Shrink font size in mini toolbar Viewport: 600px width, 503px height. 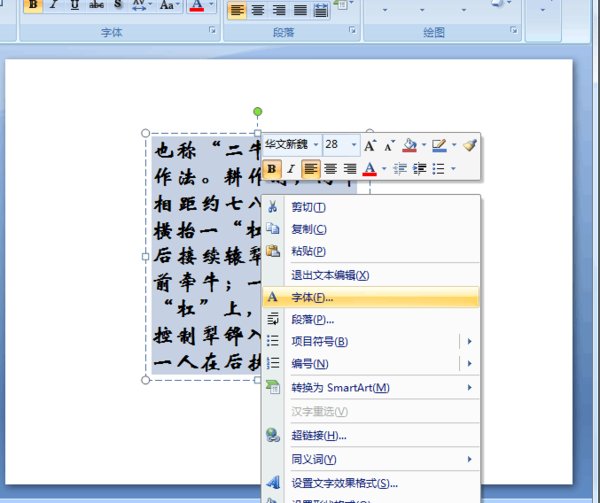pyautogui.click(x=389, y=145)
